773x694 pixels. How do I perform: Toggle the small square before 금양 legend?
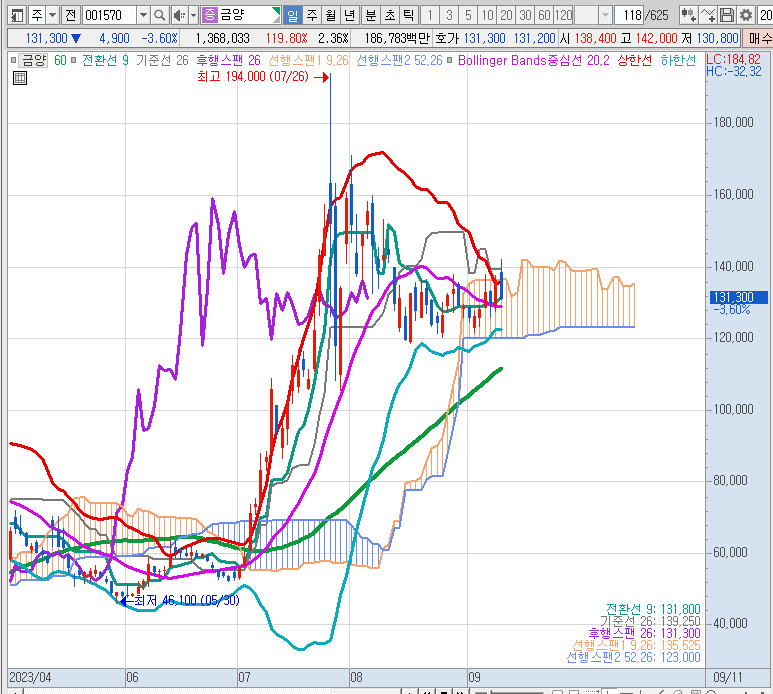(14, 61)
